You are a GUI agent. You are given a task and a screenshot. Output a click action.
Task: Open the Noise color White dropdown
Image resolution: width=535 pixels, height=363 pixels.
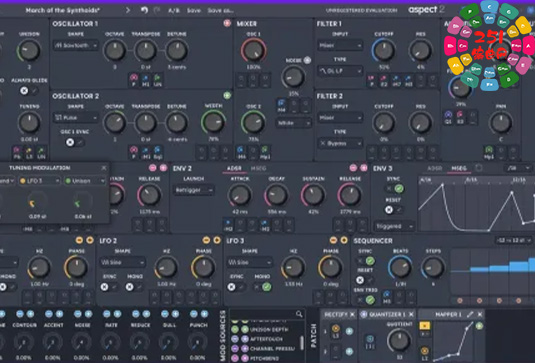point(293,123)
